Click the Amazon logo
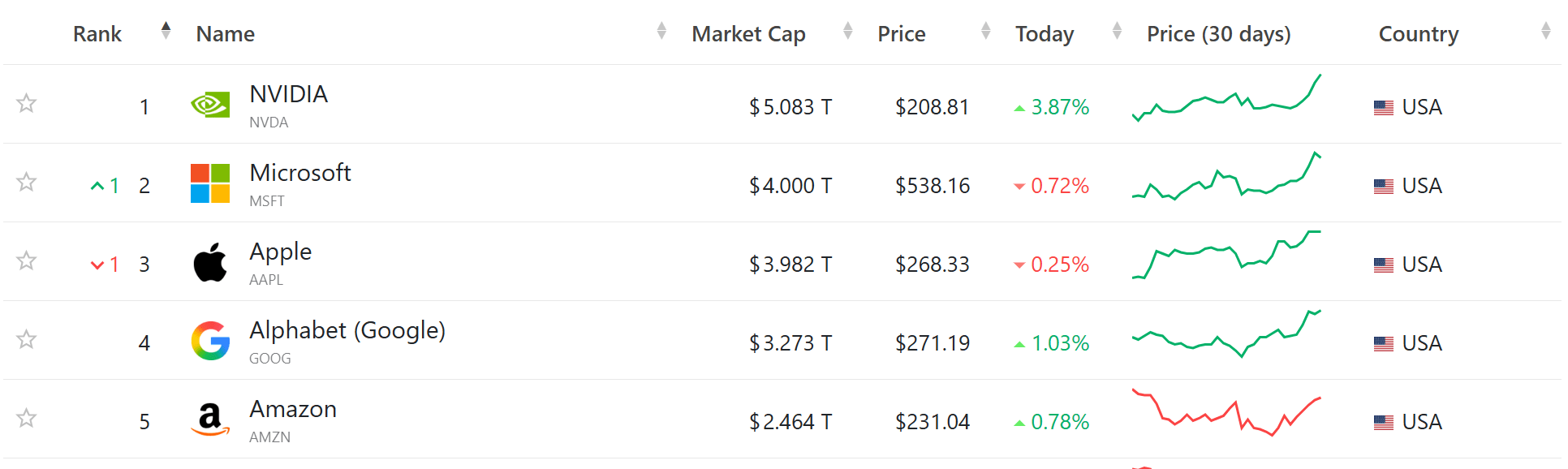 209,419
